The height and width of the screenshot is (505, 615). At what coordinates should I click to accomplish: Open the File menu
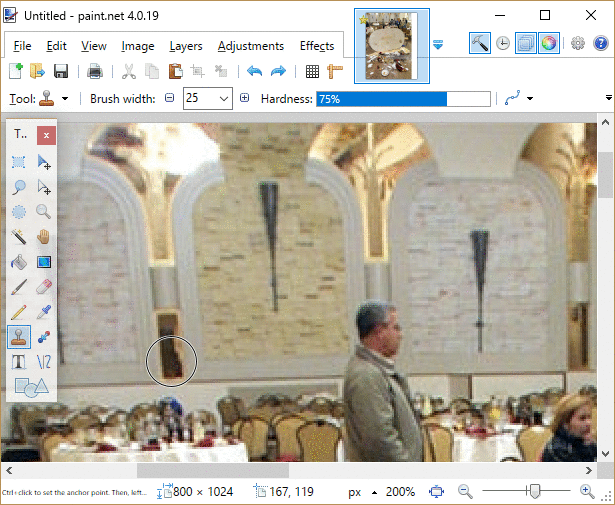[22, 46]
